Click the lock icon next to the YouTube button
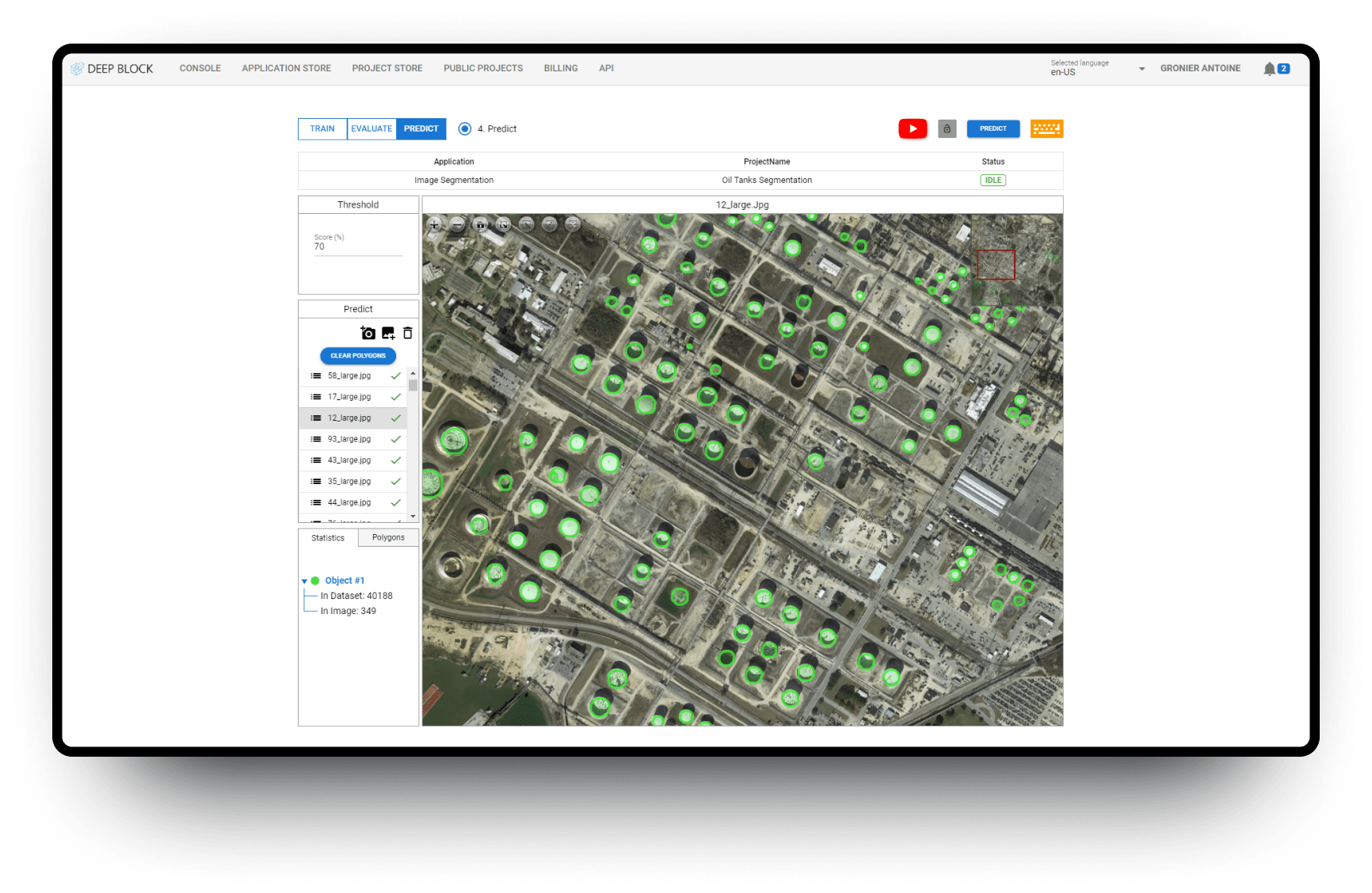 click(x=947, y=128)
